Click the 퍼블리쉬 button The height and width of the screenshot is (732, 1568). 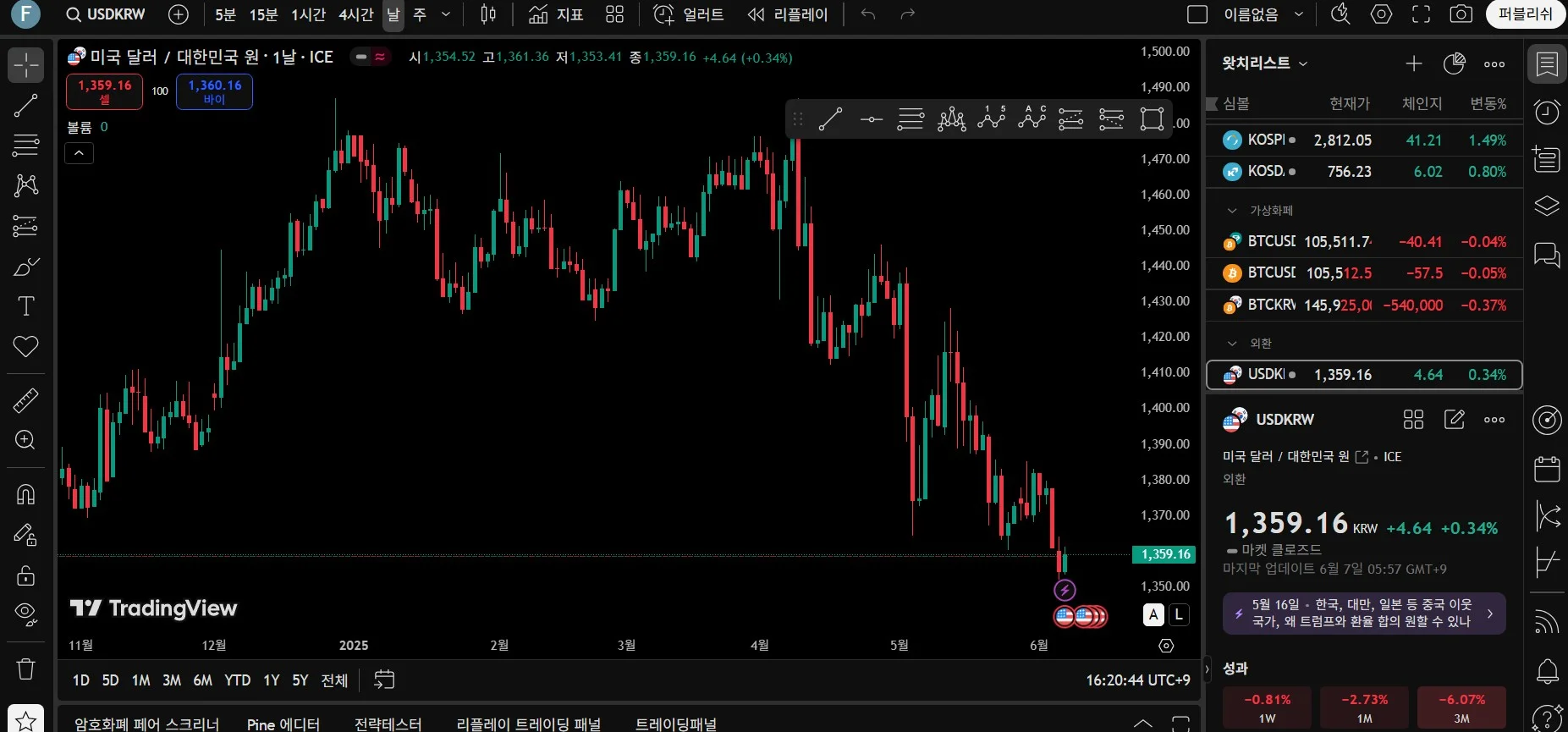click(x=1526, y=14)
